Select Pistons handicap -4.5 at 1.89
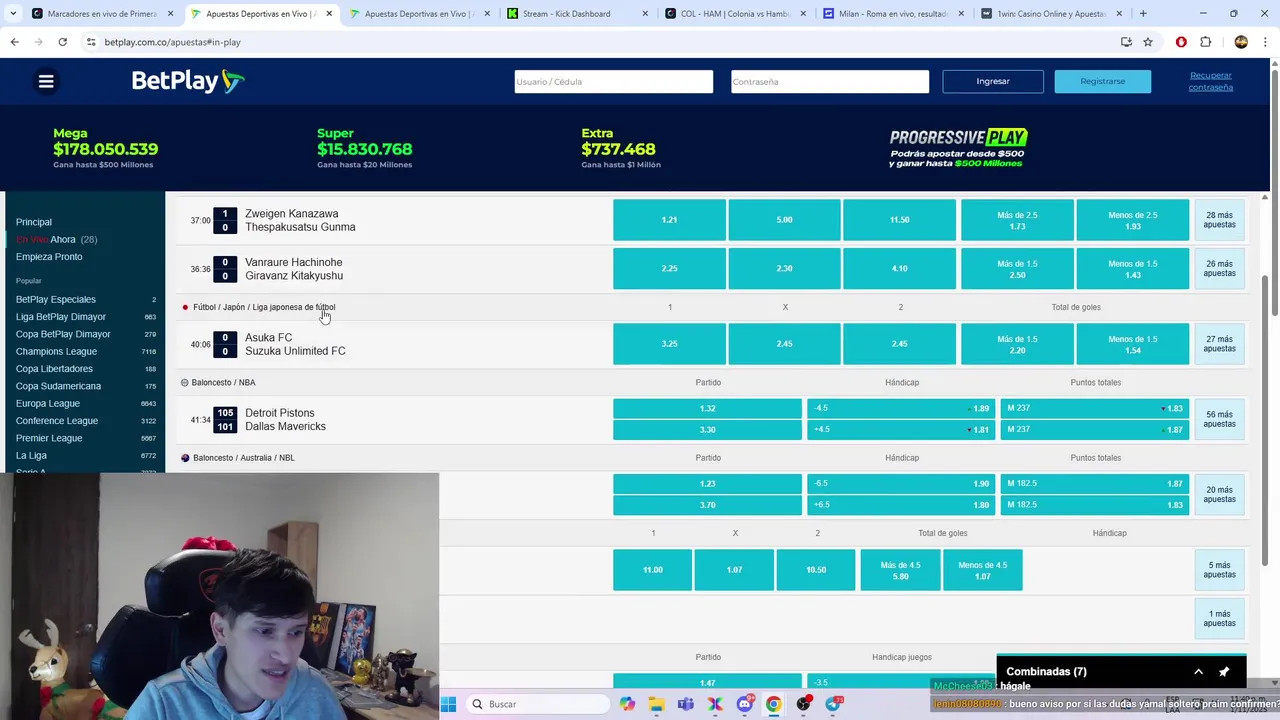Screen dimensions: 1280x720 point(901,408)
